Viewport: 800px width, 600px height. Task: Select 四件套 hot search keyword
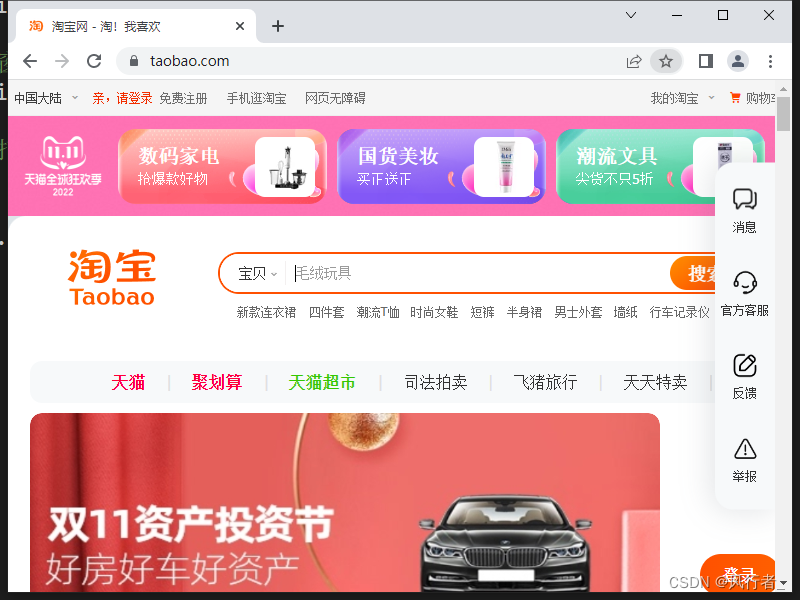tap(327, 312)
